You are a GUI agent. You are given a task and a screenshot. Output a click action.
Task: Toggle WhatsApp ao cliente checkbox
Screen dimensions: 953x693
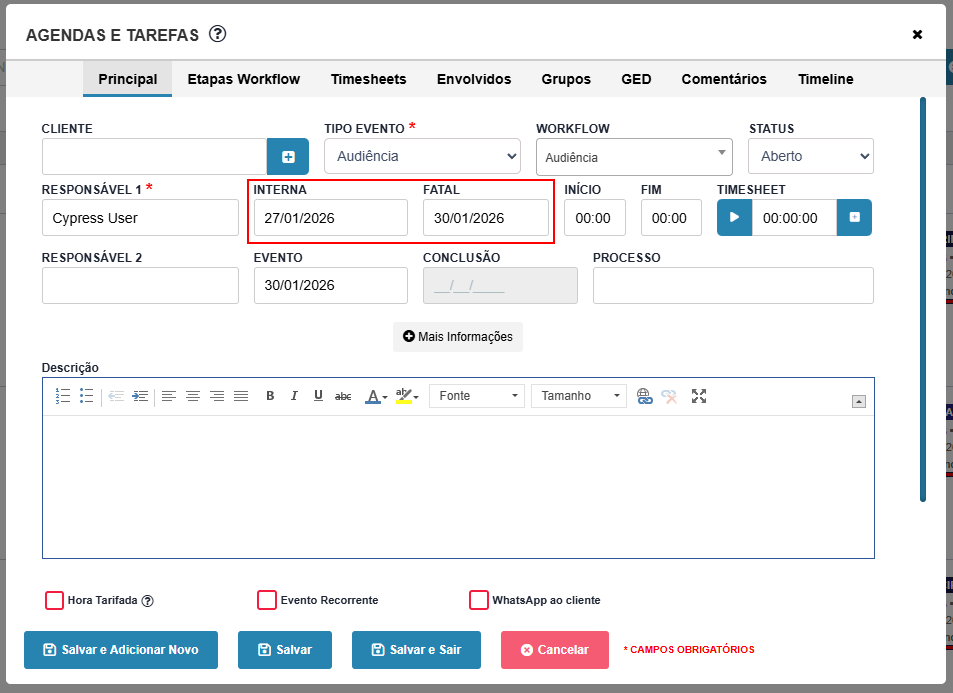(x=479, y=600)
